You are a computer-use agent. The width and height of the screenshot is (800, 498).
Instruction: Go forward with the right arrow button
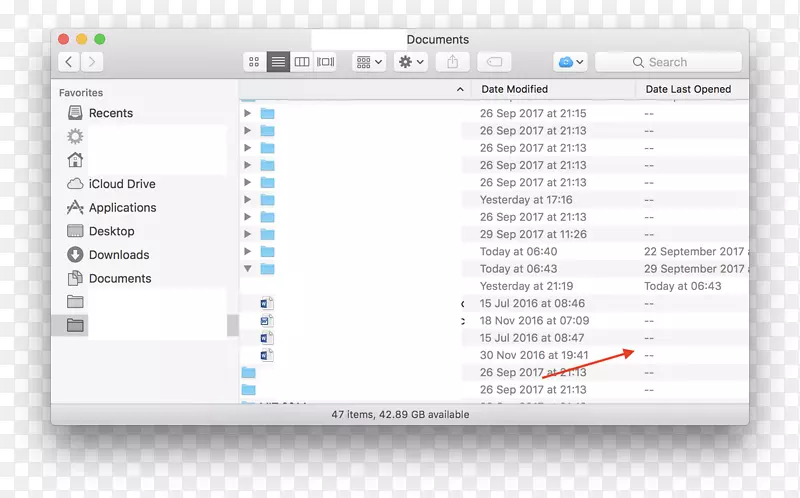[x=92, y=62]
